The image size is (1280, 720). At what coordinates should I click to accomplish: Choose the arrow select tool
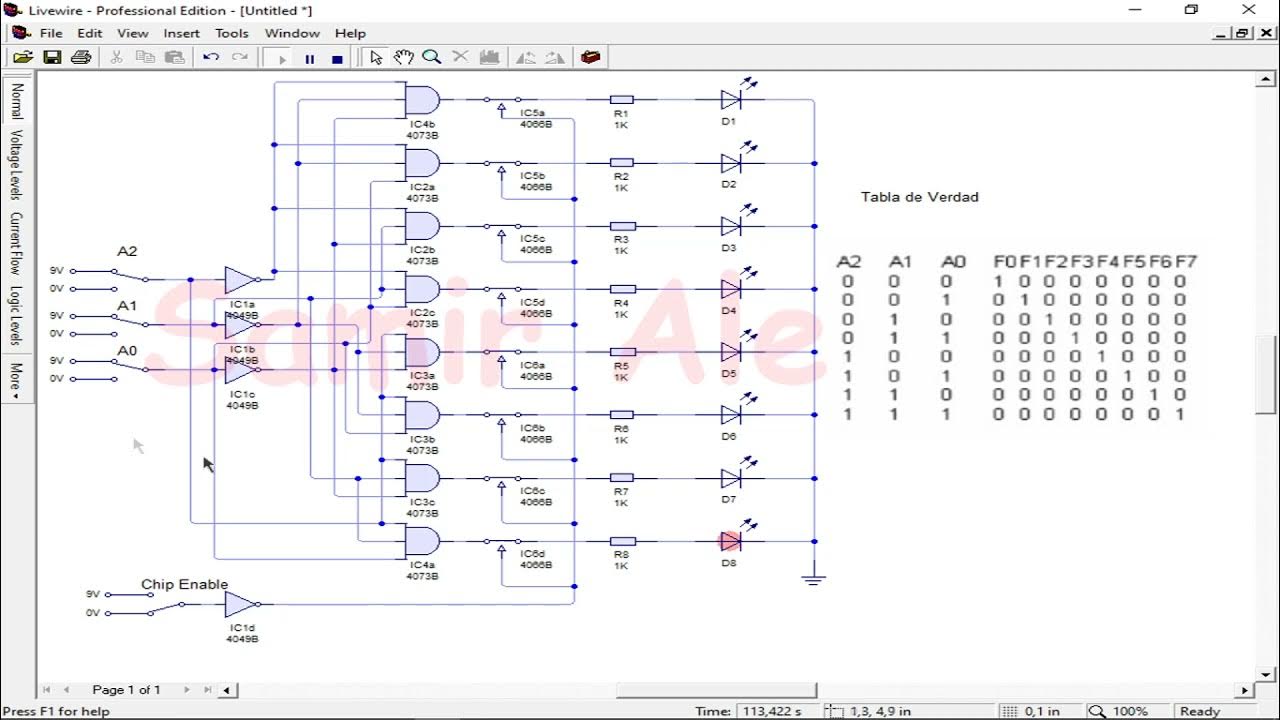(376, 58)
